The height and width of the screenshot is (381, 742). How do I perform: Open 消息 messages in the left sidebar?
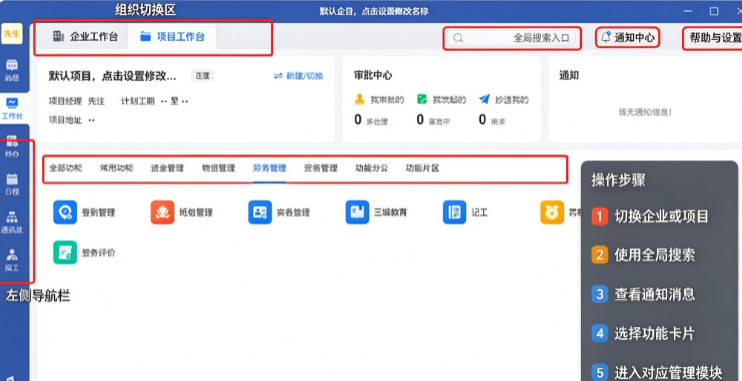click(x=12, y=70)
